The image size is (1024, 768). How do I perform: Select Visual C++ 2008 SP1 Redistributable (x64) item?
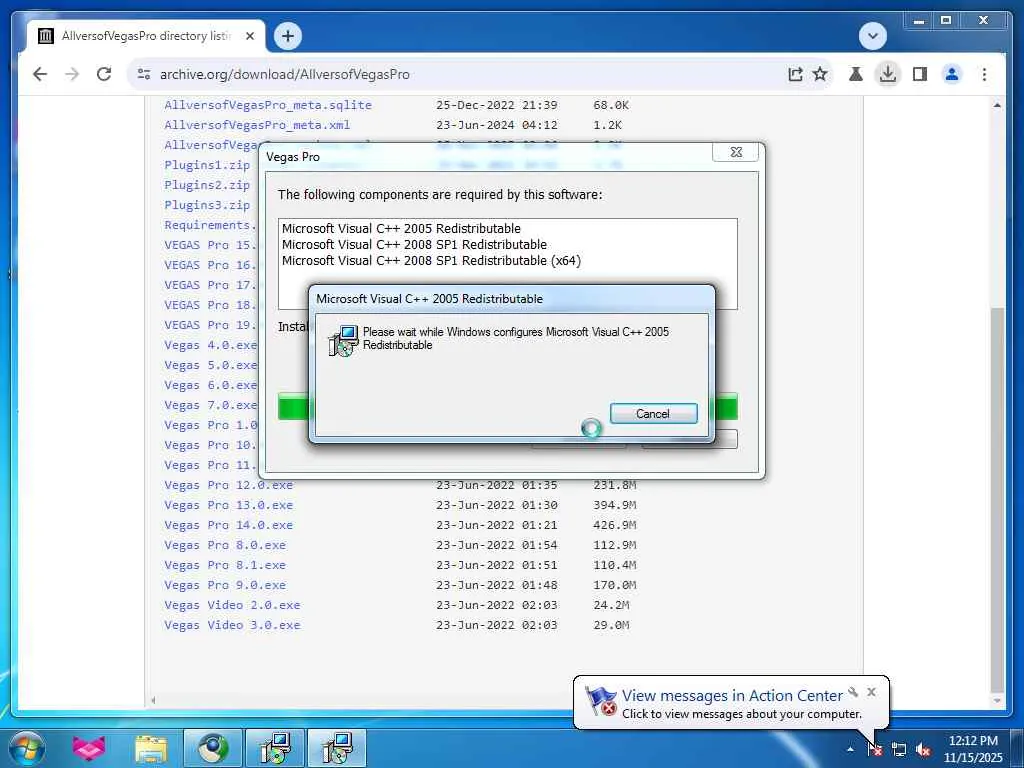[431, 261]
